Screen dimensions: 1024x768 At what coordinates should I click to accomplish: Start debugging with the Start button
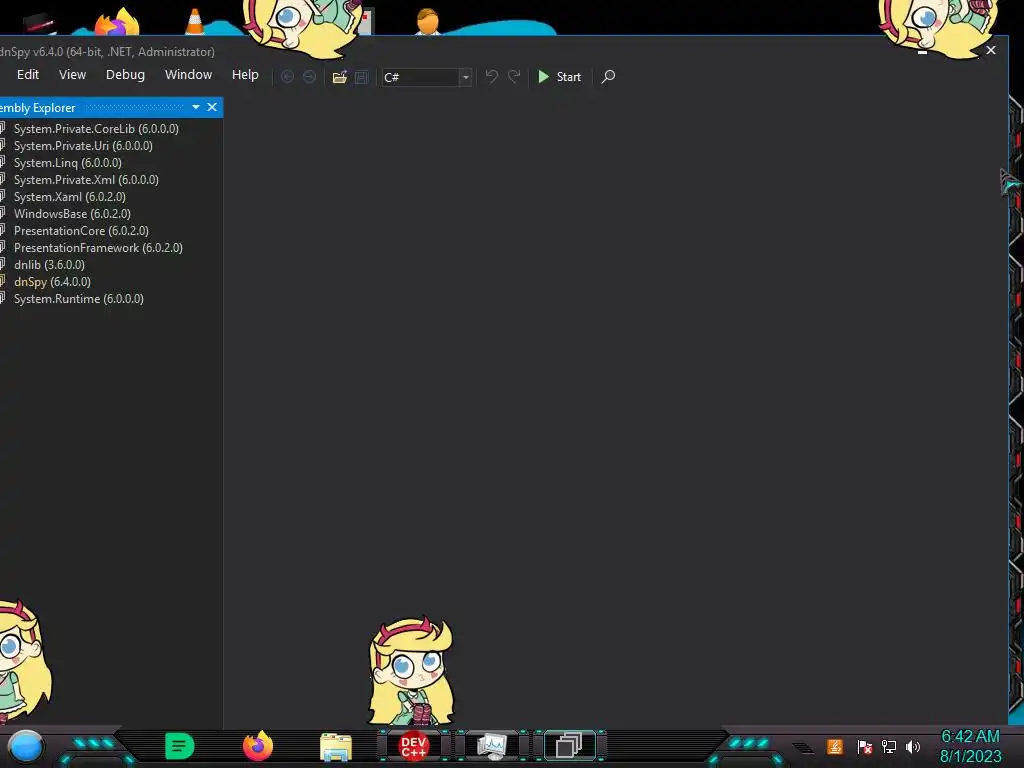560,77
